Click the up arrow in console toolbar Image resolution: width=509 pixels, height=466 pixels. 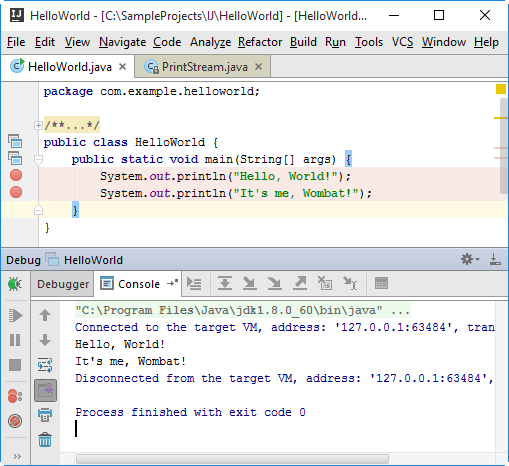coord(45,315)
